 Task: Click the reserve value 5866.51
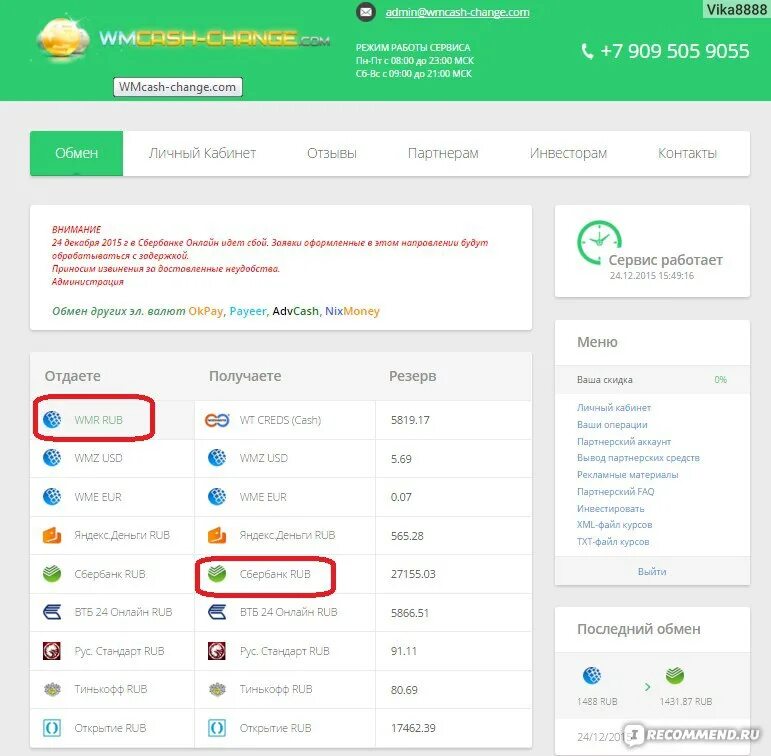coord(410,613)
